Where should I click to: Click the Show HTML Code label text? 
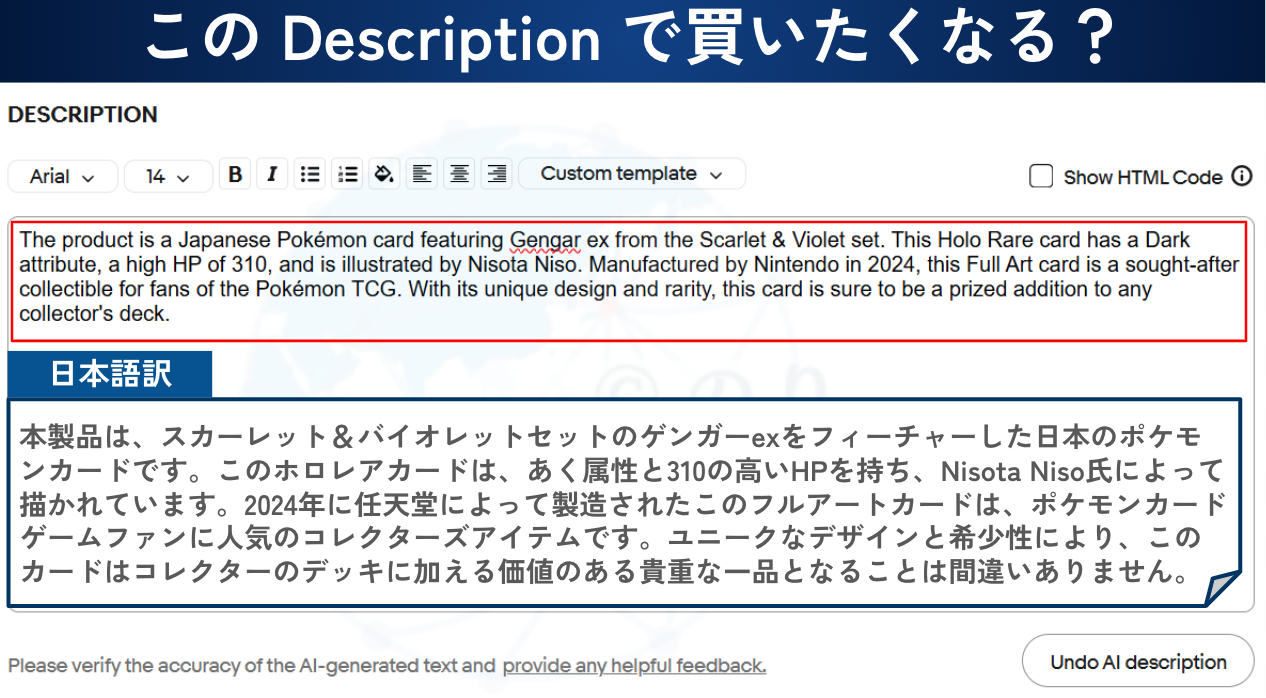tap(1143, 177)
